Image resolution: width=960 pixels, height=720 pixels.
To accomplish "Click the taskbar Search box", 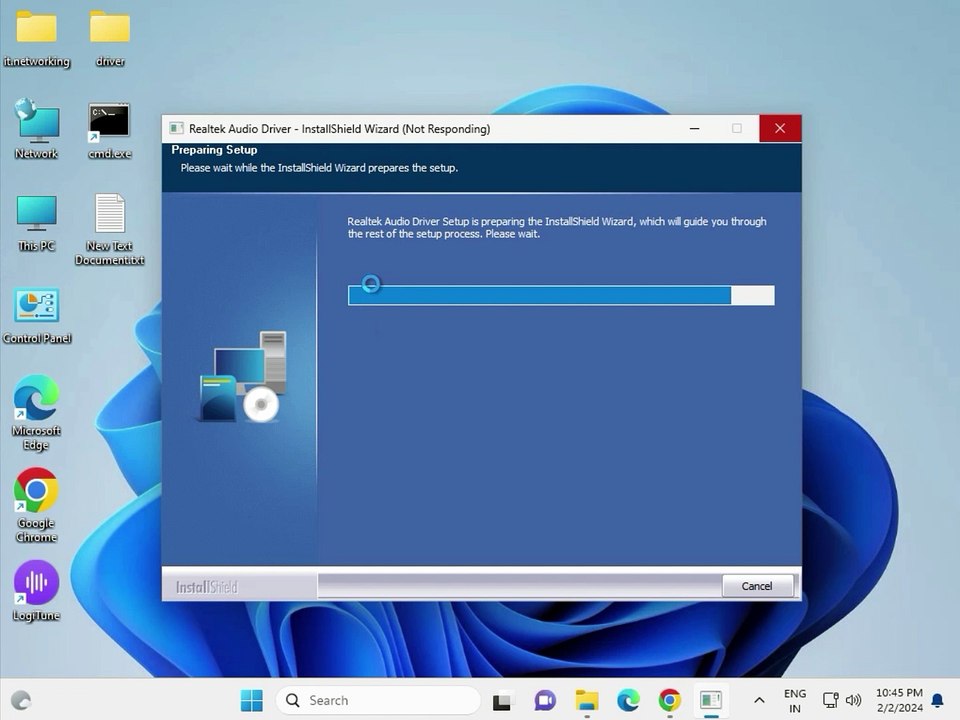I will coord(378,700).
